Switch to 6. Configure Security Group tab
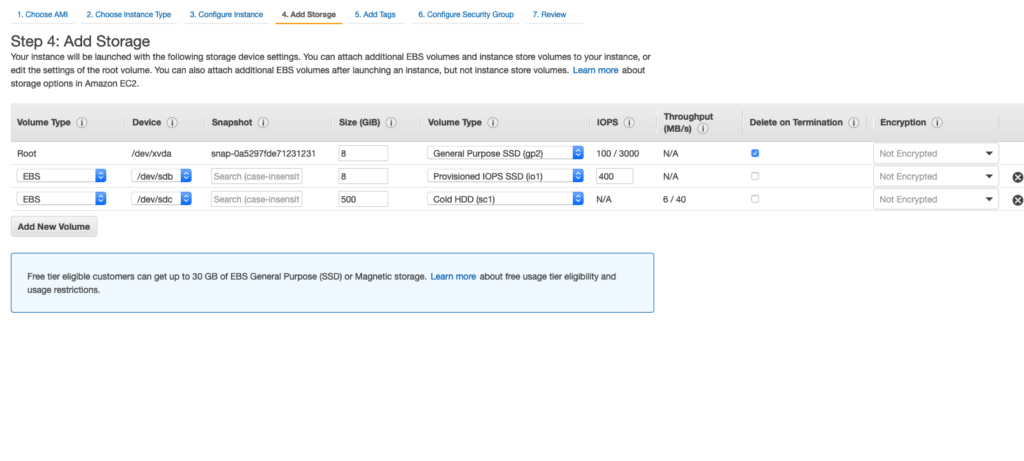This screenshot has height=461, width=1024. tap(467, 15)
